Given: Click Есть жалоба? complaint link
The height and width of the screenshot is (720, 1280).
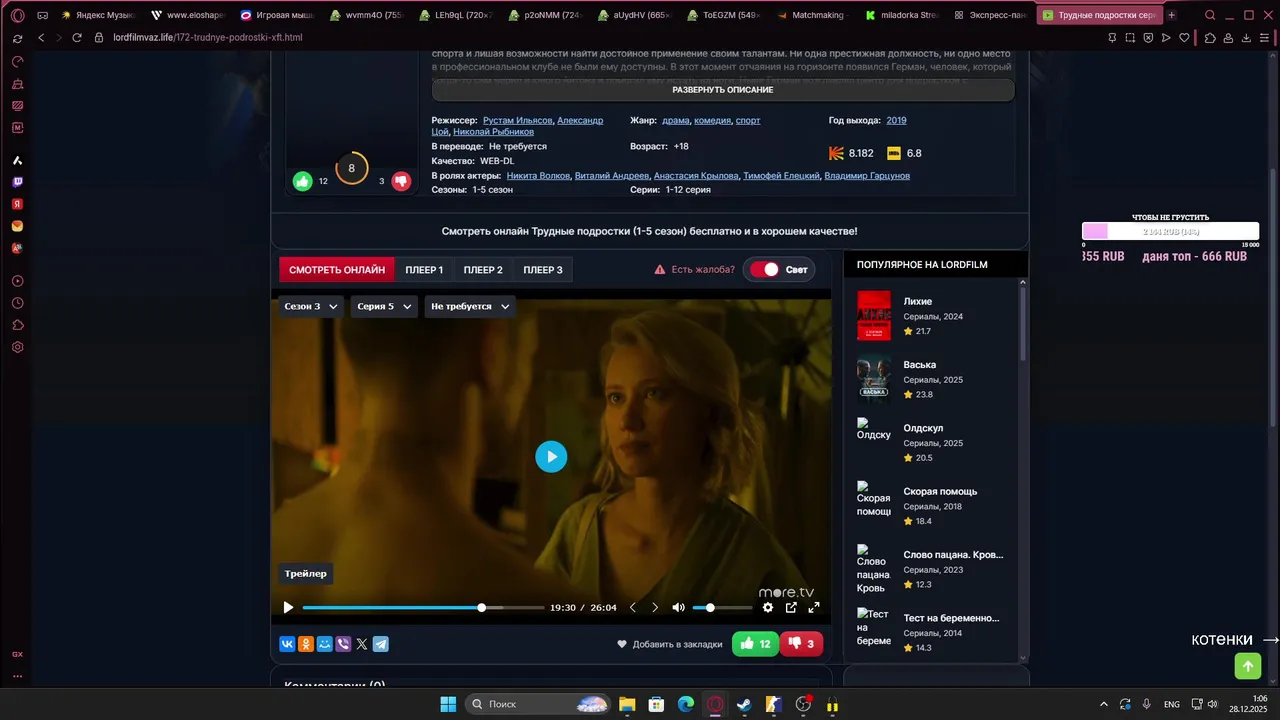Looking at the screenshot, I should coord(694,270).
